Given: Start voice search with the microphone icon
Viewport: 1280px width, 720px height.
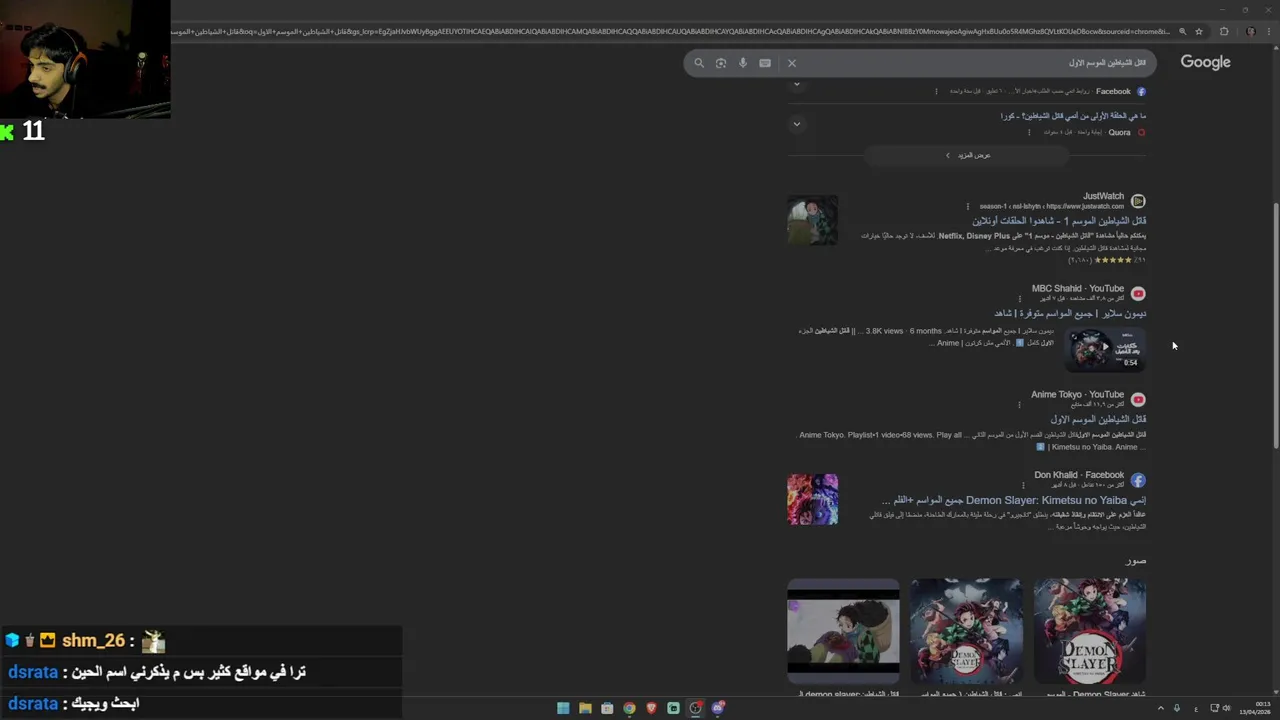Looking at the screenshot, I should 743,63.
